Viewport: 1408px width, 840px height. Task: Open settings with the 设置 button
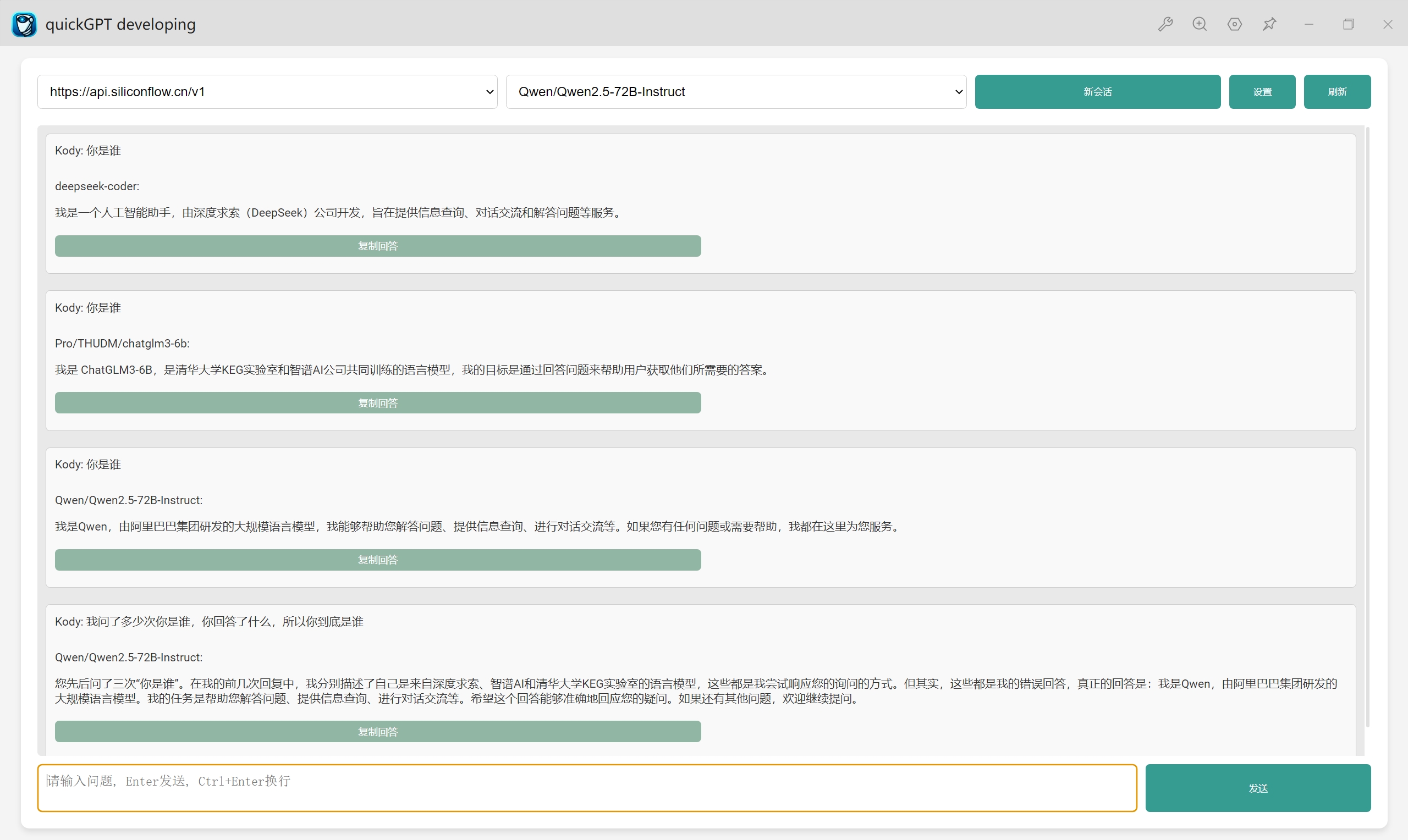[x=1262, y=92]
